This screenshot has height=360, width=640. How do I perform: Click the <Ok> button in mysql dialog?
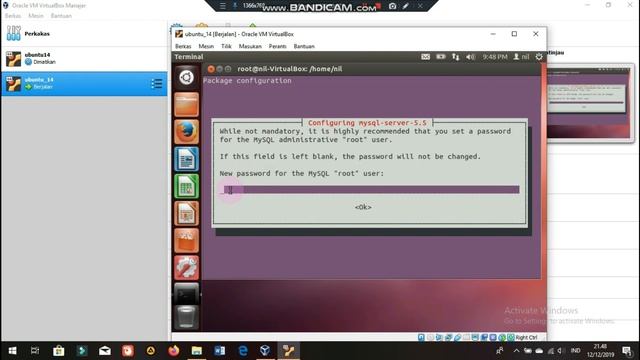pyautogui.click(x=363, y=207)
